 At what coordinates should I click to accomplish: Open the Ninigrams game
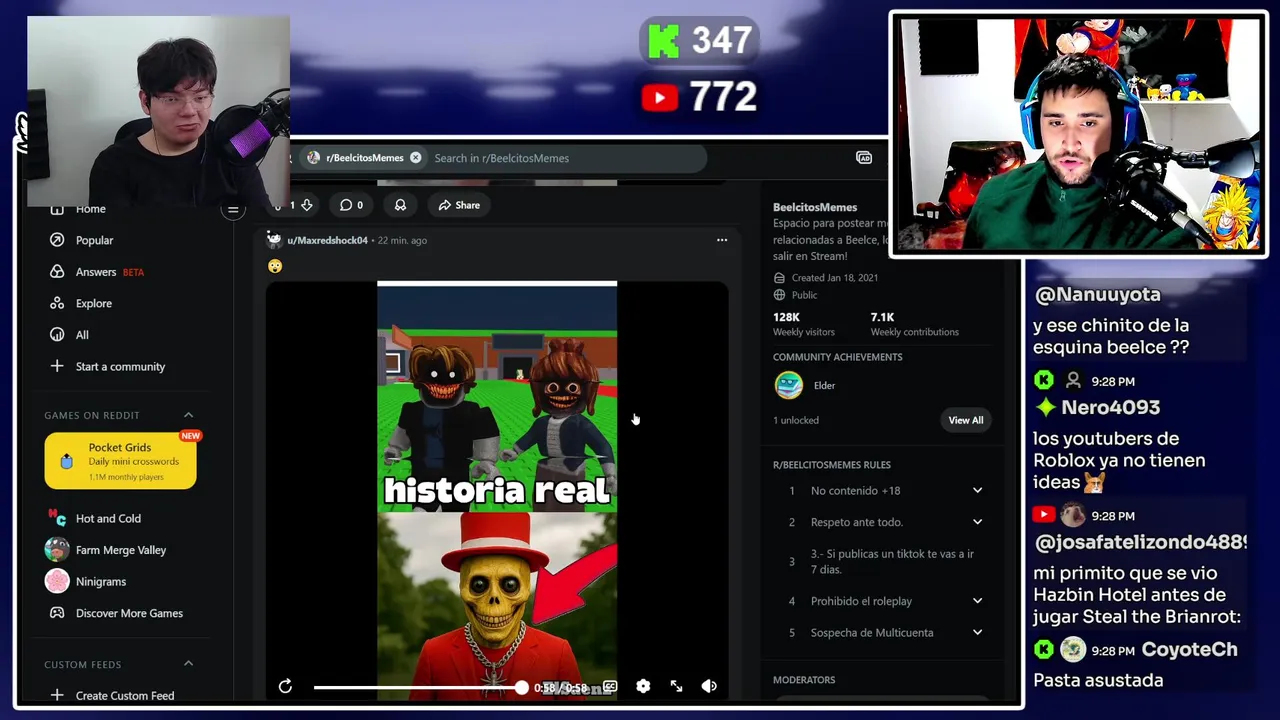coord(100,581)
